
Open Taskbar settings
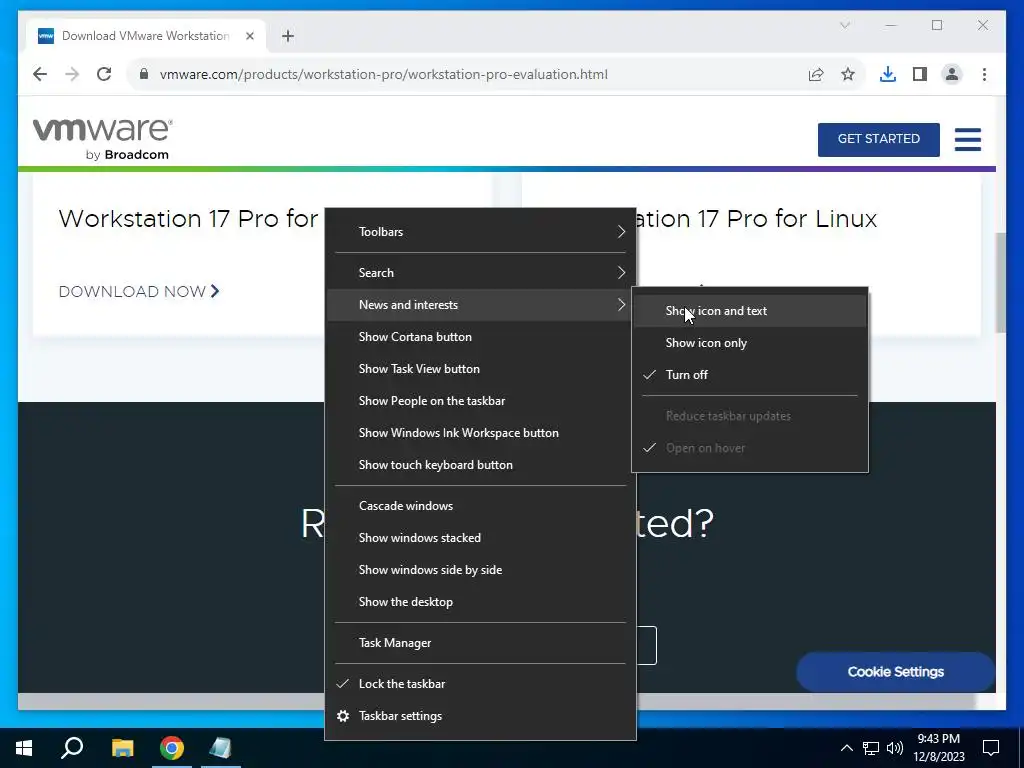(481, 716)
